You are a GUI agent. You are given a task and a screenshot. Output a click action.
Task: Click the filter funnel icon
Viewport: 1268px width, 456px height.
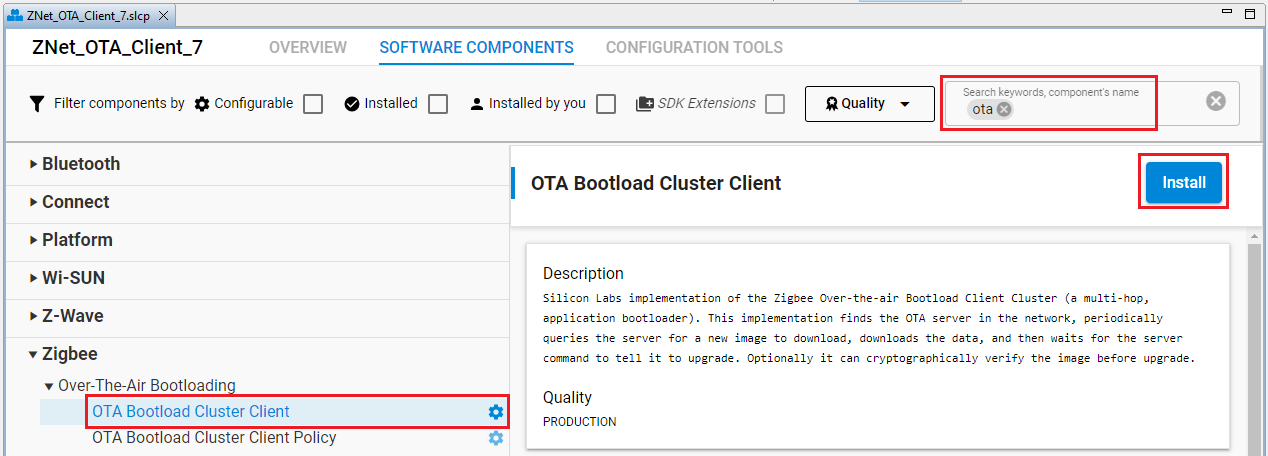coord(37,104)
